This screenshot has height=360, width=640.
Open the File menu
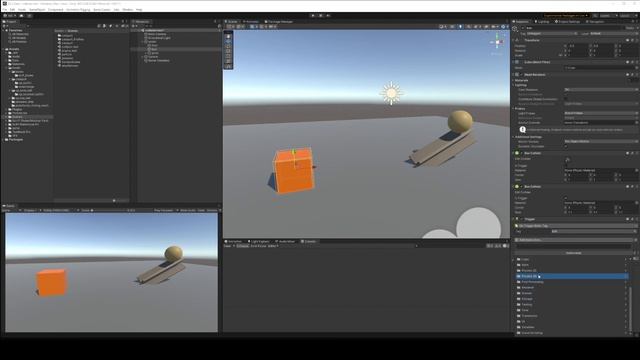(x=5, y=9)
